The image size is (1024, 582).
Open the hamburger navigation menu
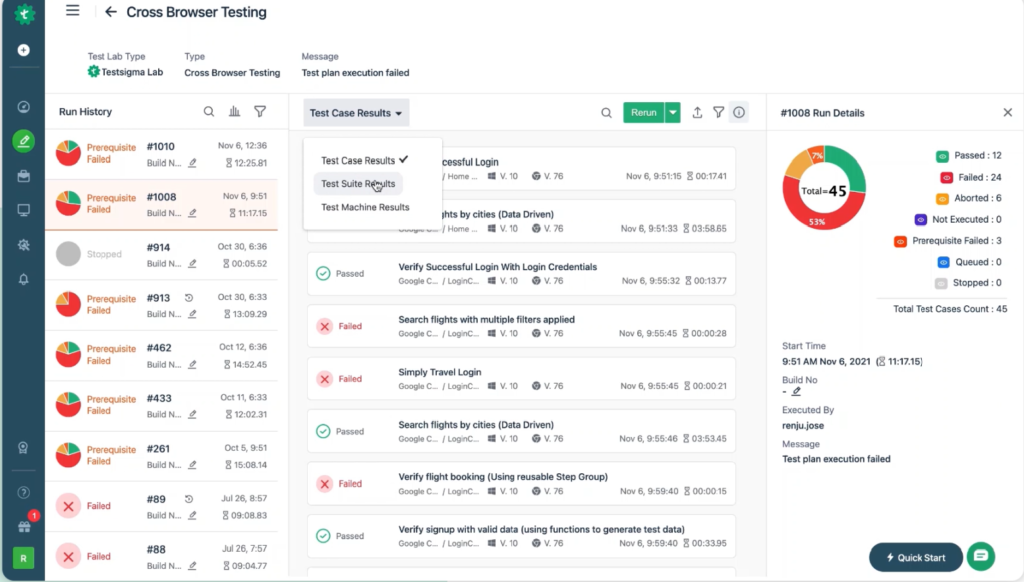coord(72,11)
